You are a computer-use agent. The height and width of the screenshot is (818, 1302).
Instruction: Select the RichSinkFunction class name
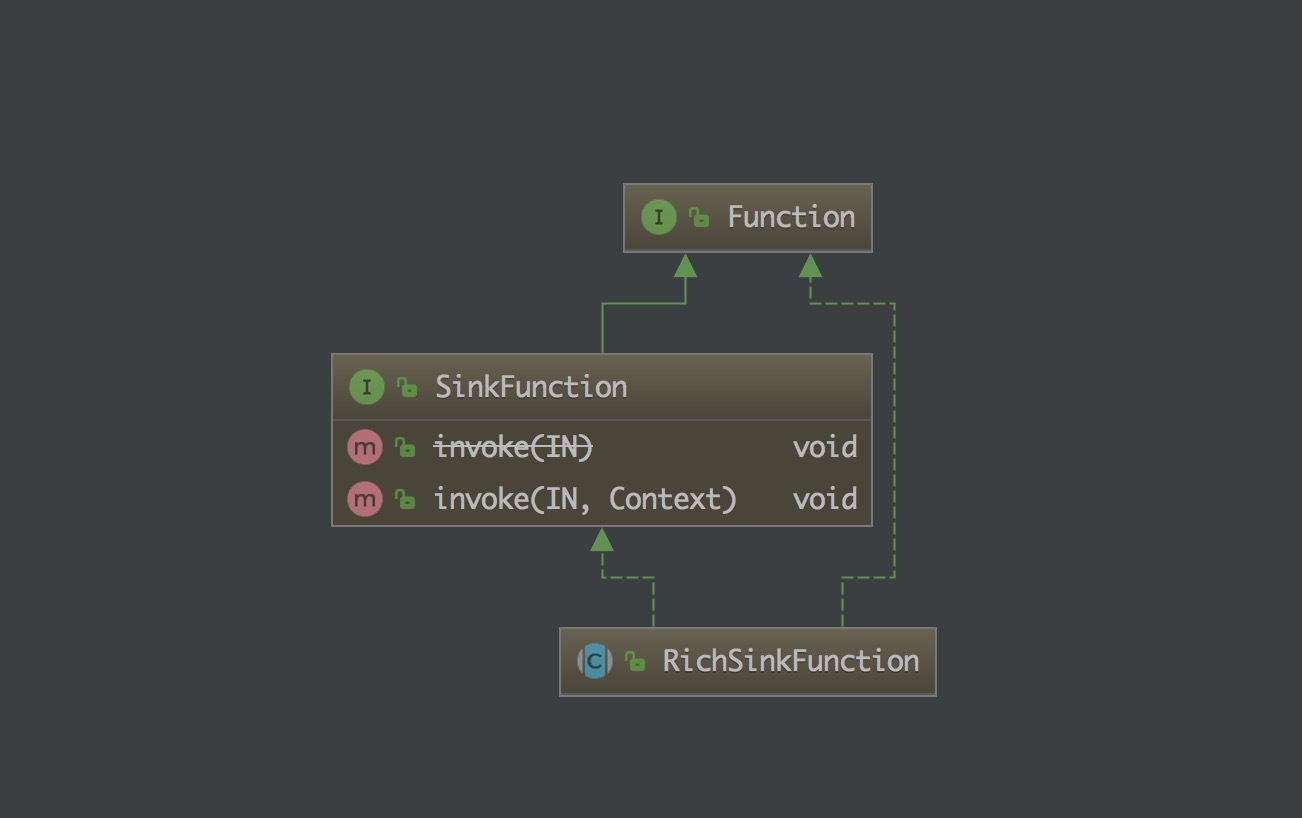pyautogui.click(x=790, y=661)
